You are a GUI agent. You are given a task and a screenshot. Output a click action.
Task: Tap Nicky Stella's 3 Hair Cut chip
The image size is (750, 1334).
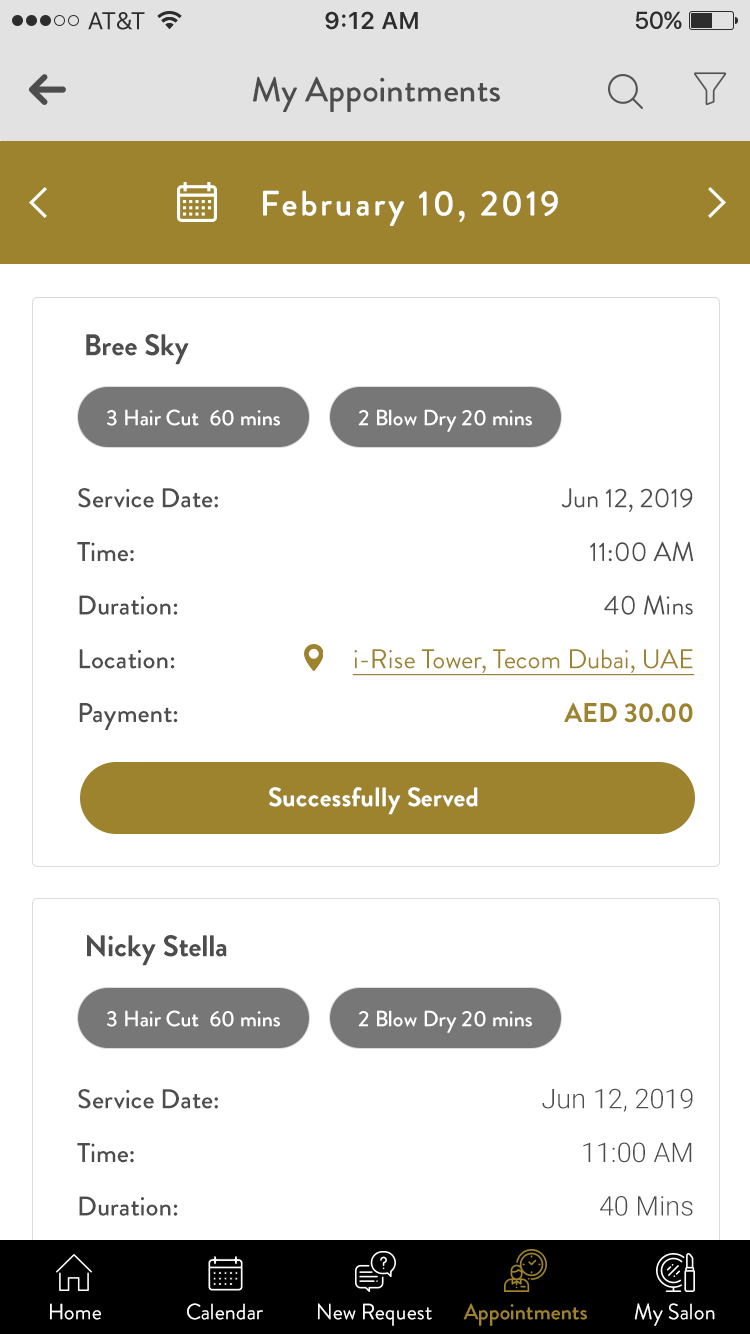tap(194, 1019)
